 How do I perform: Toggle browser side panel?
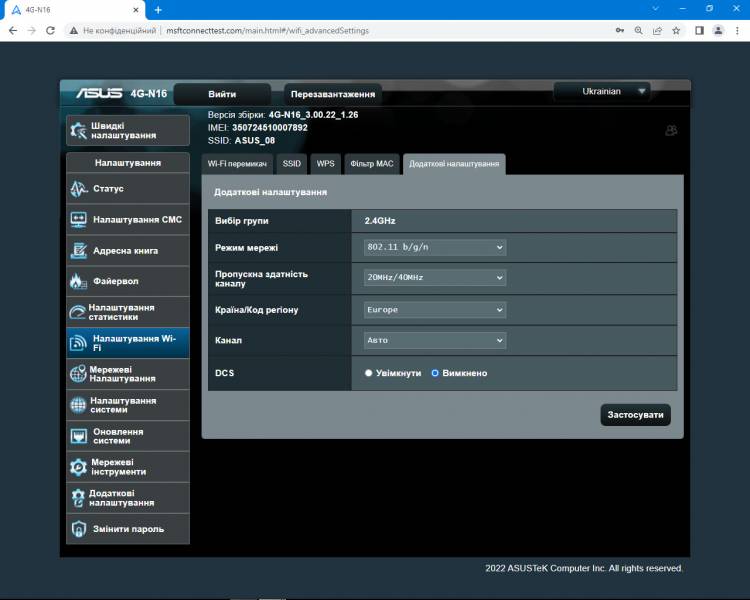coord(699,31)
